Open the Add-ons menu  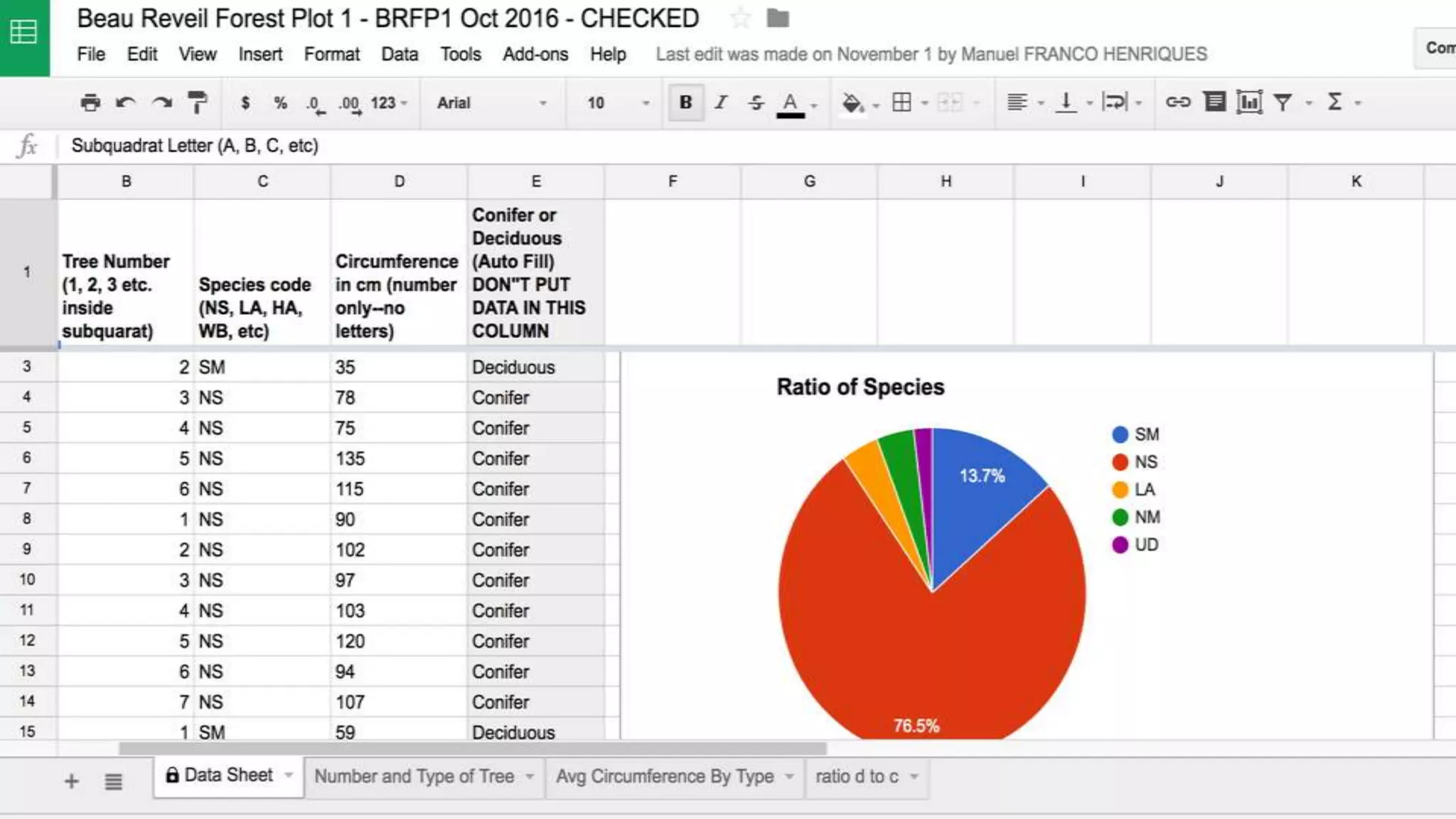coord(535,54)
